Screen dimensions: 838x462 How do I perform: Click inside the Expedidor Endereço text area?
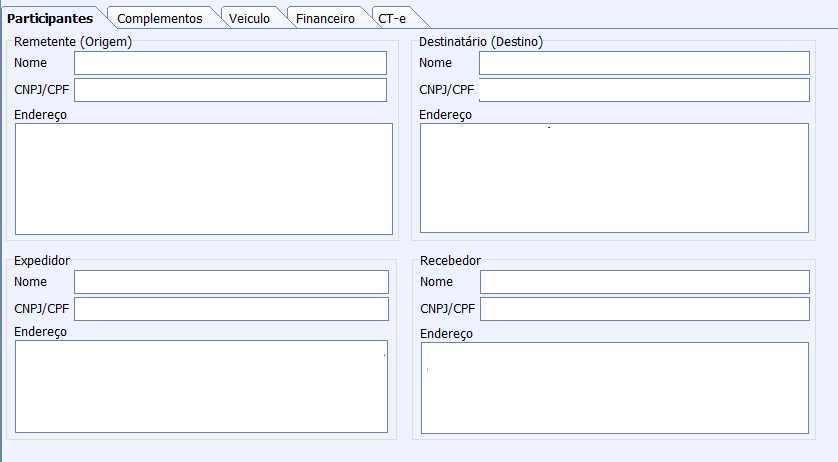pos(201,386)
